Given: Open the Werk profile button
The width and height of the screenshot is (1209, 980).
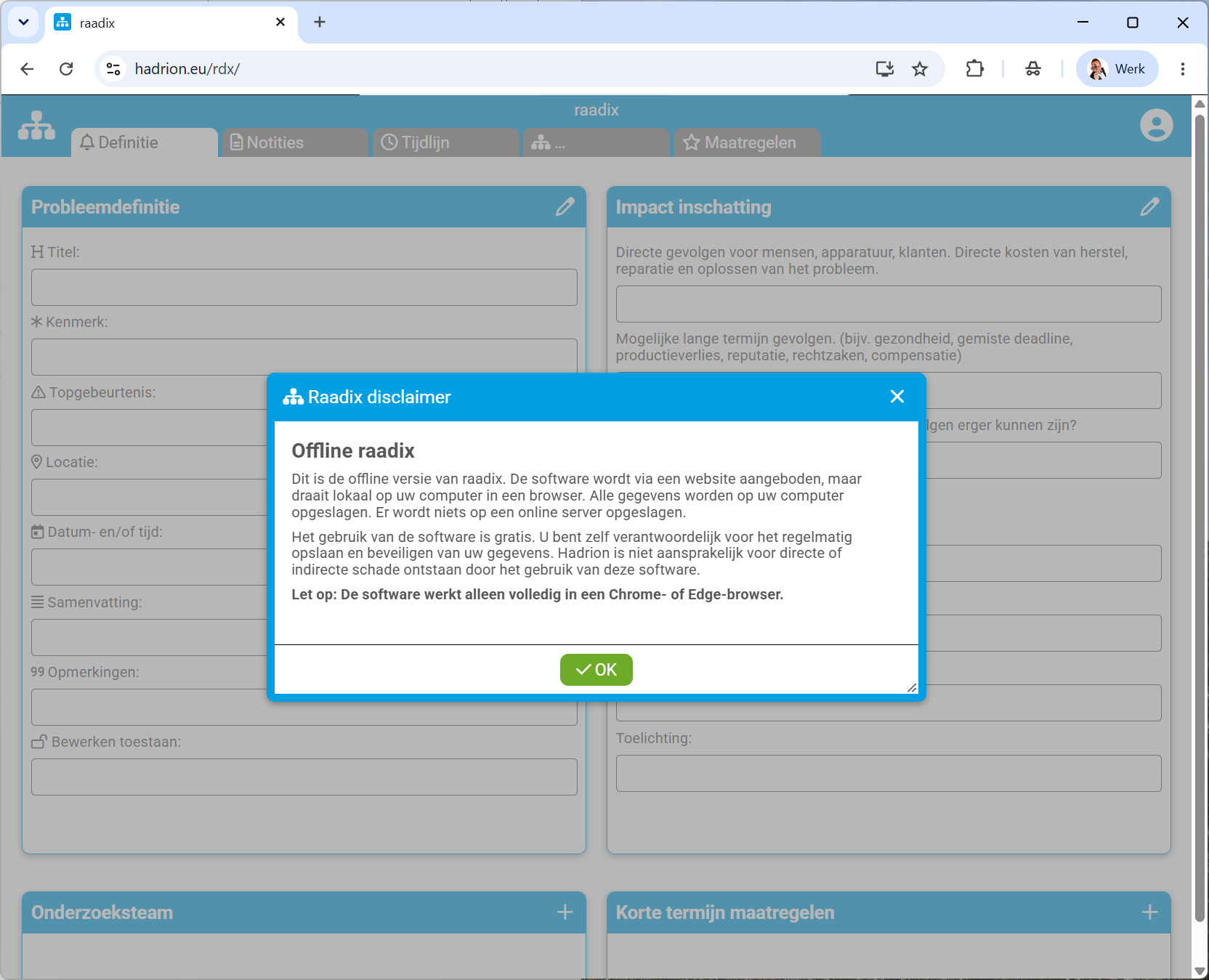Looking at the screenshot, I should click(1117, 69).
